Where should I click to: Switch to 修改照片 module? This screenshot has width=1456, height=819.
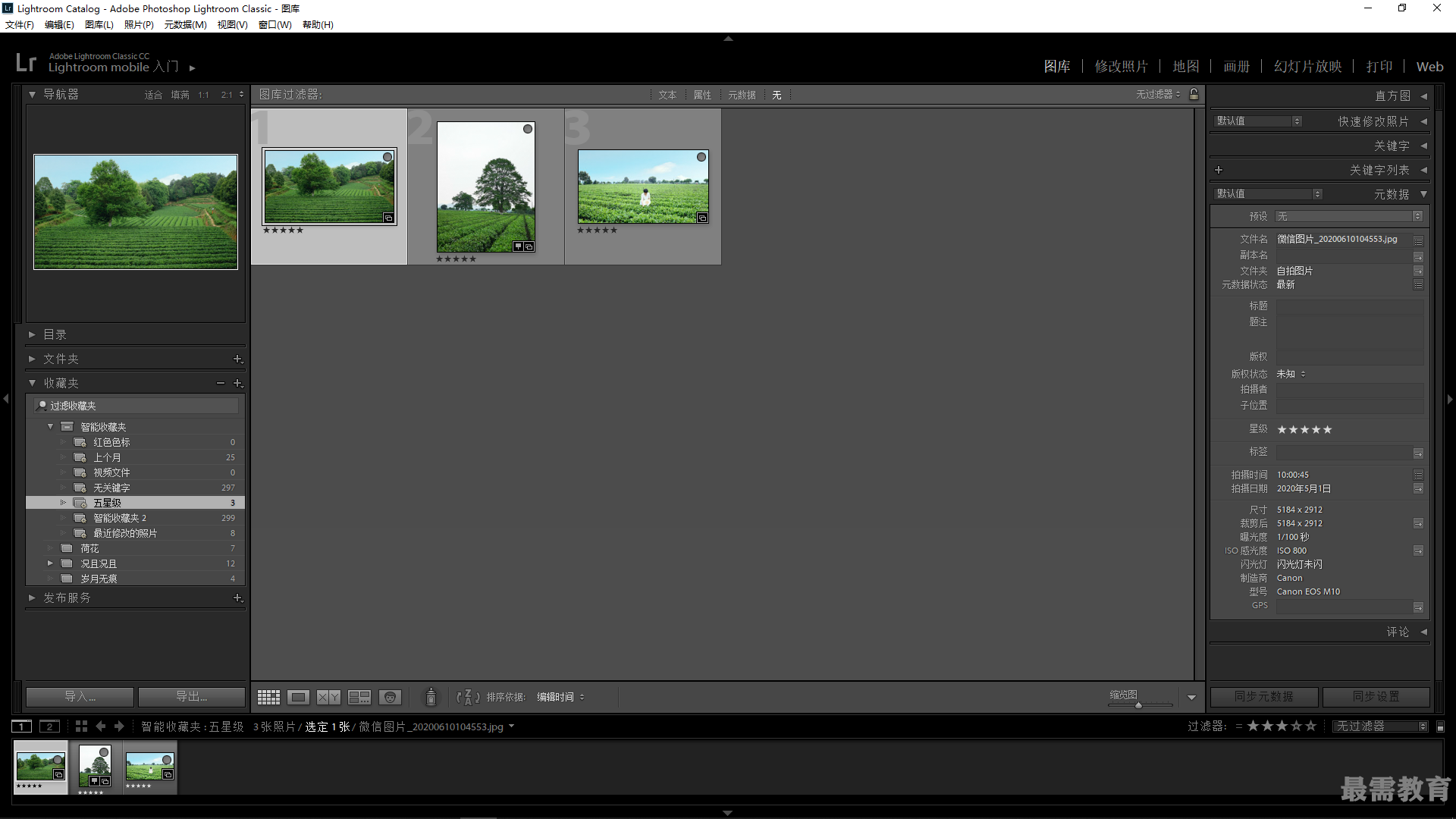click(1121, 67)
